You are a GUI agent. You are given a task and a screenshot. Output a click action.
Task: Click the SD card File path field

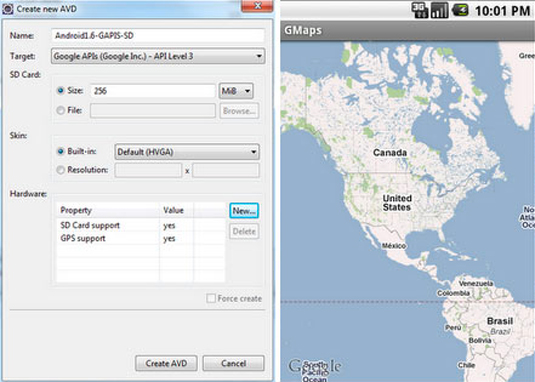153,111
